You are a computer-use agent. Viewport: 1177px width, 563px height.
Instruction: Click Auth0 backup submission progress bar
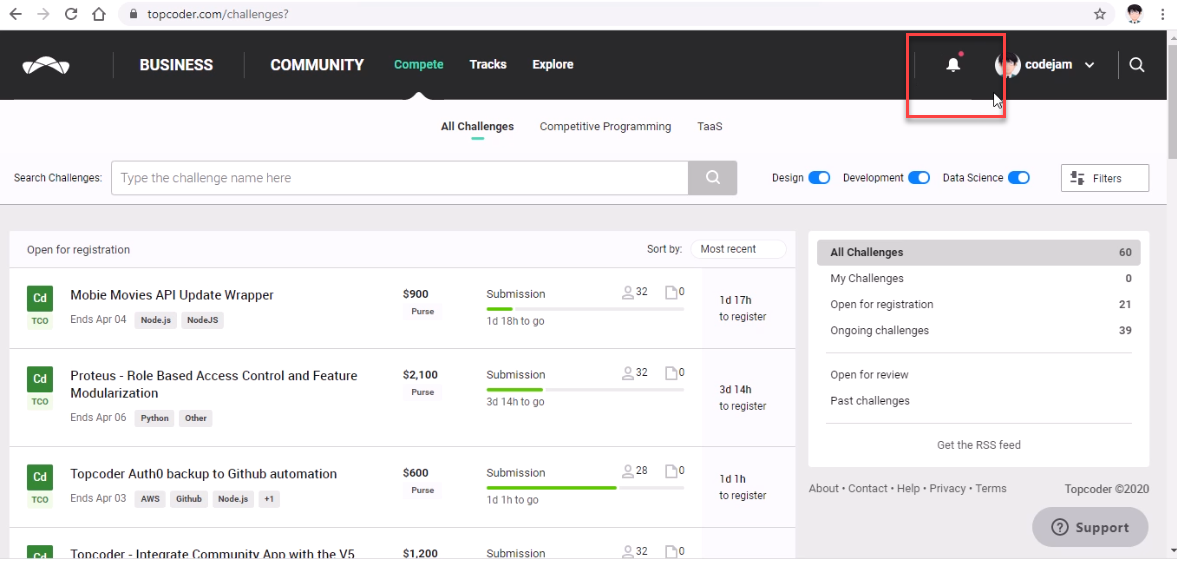point(585,487)
